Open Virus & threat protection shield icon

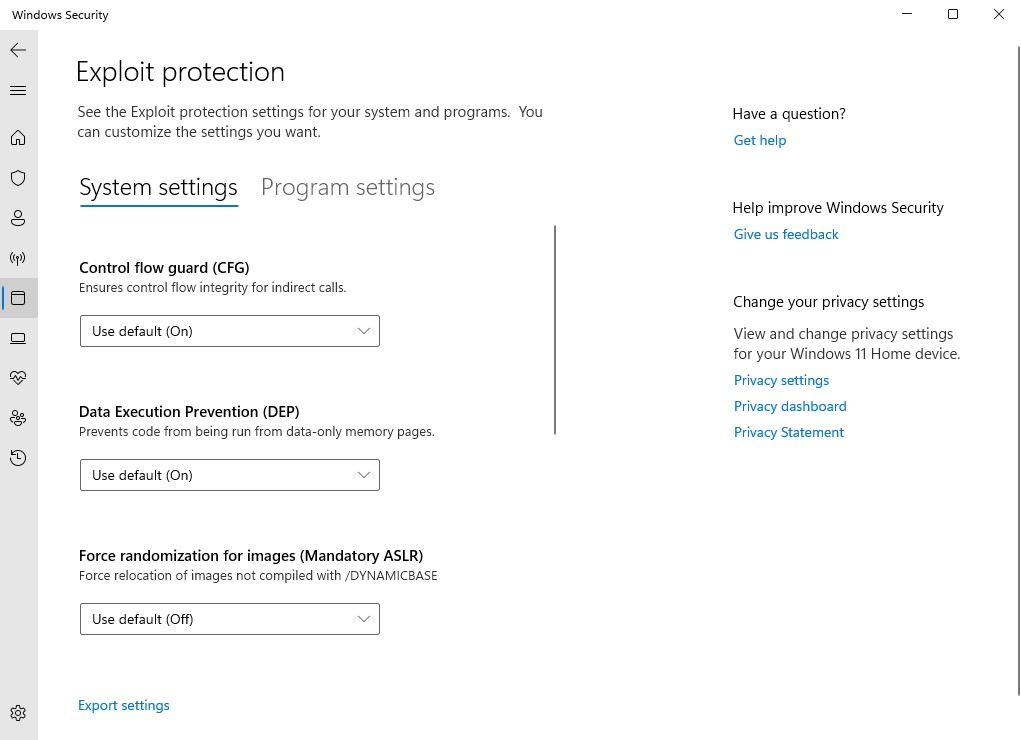(x=18, y=178)
